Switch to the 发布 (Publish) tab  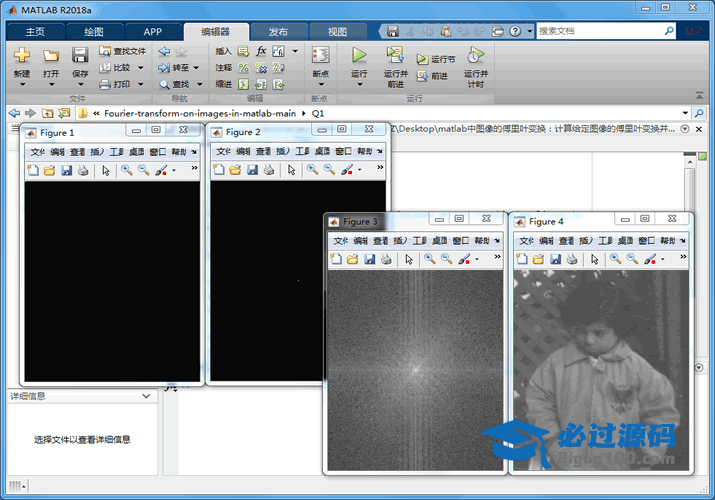tap(278, 32)
